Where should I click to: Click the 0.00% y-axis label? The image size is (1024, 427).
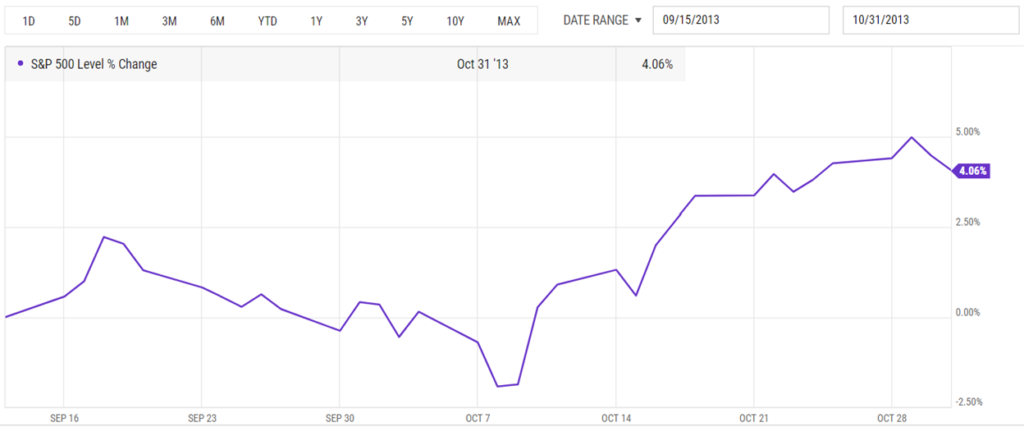point(968,312)
